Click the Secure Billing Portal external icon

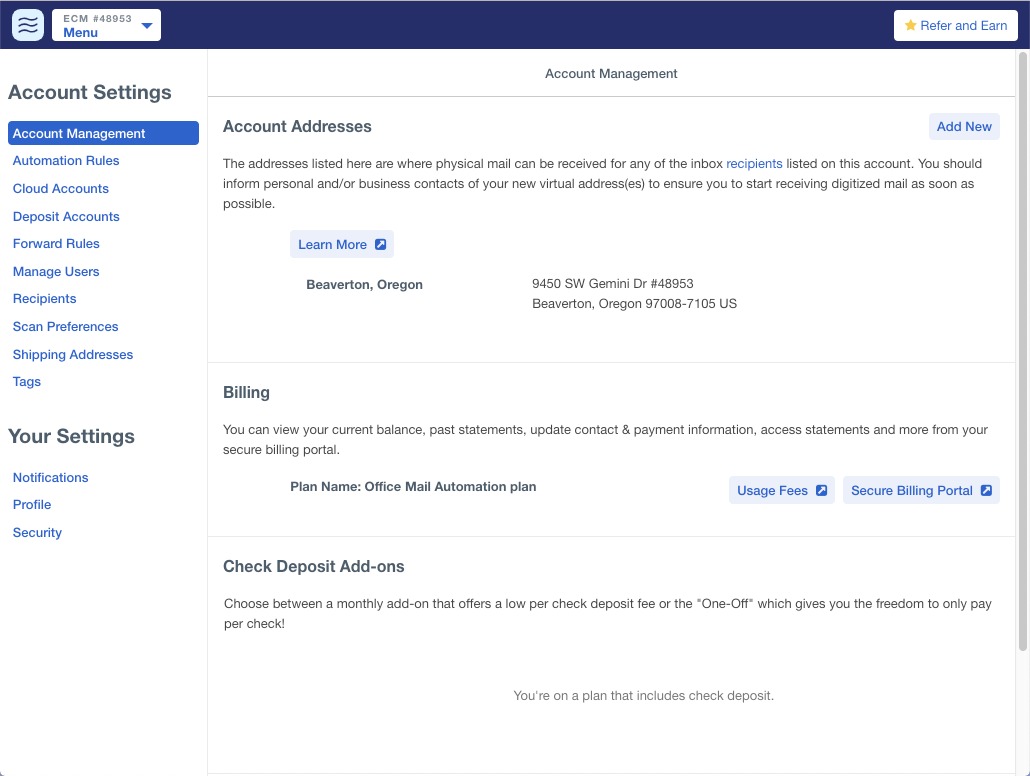pos(986,490)
